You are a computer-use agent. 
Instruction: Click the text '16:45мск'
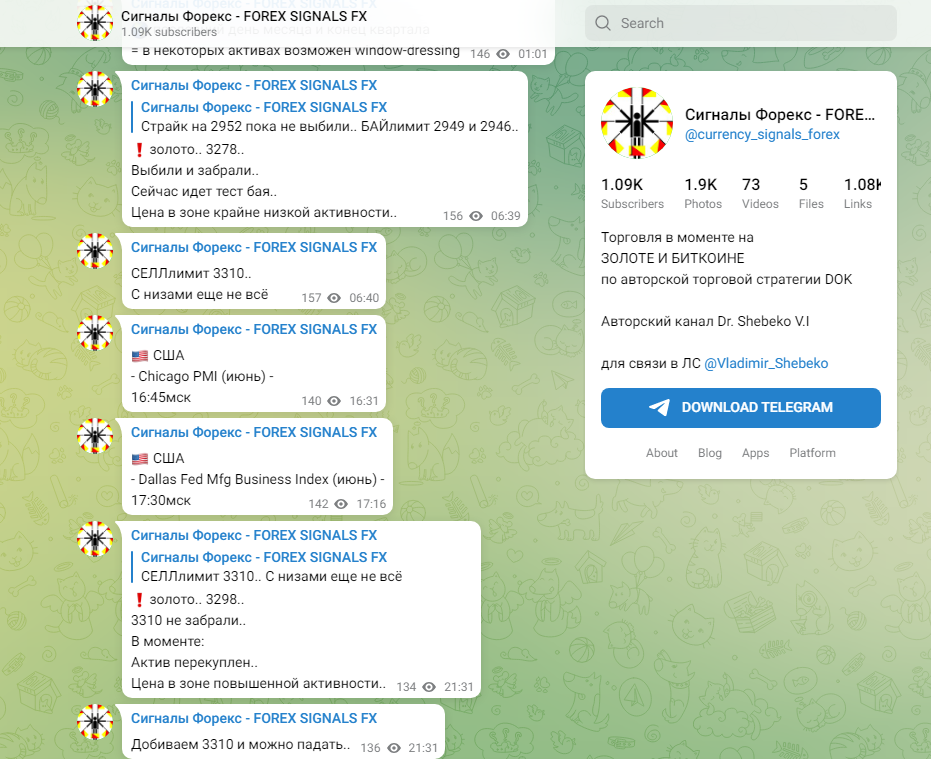161,398
